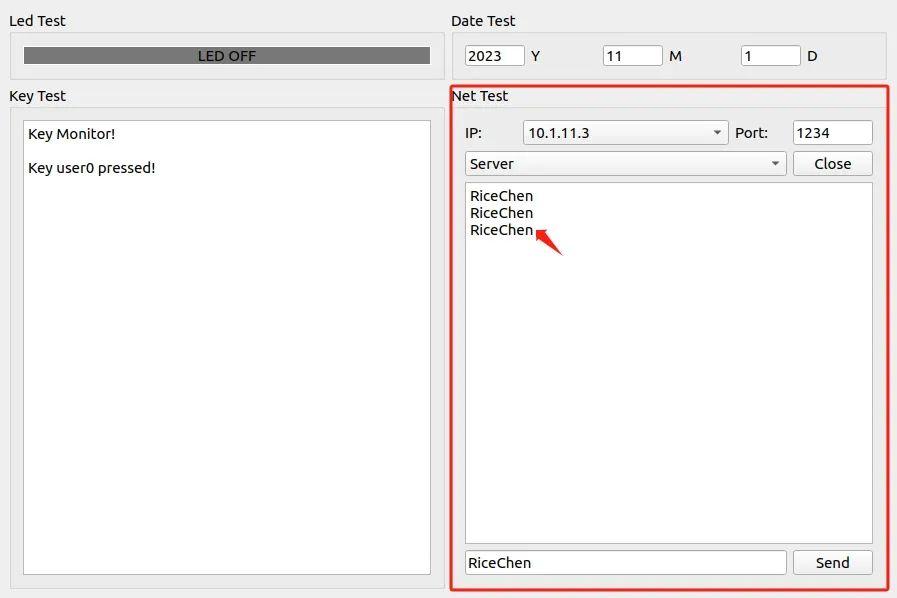Viewport: 897px width, 598px height.
Task: Click the second RiceChen line in receive log
Action: tap(501, 213)
